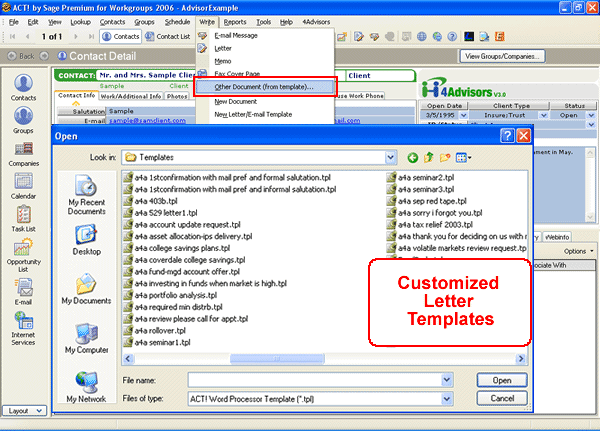
Task: Switch to Webinfo tab
Action: (x=557, y=237)
